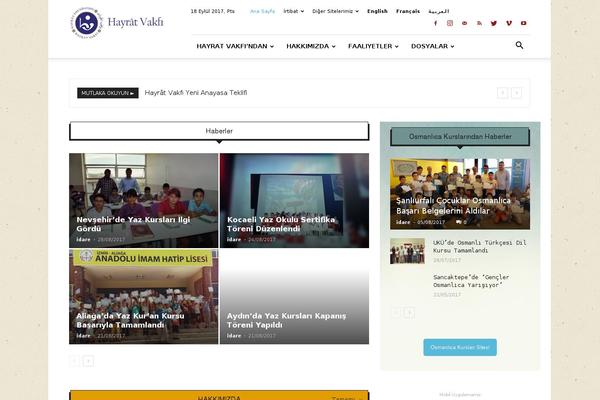600x400 pixels.
Task: Open Kocaeli Yaz Okulu Sertifika Töreni article
Action: tap(281, 224)
